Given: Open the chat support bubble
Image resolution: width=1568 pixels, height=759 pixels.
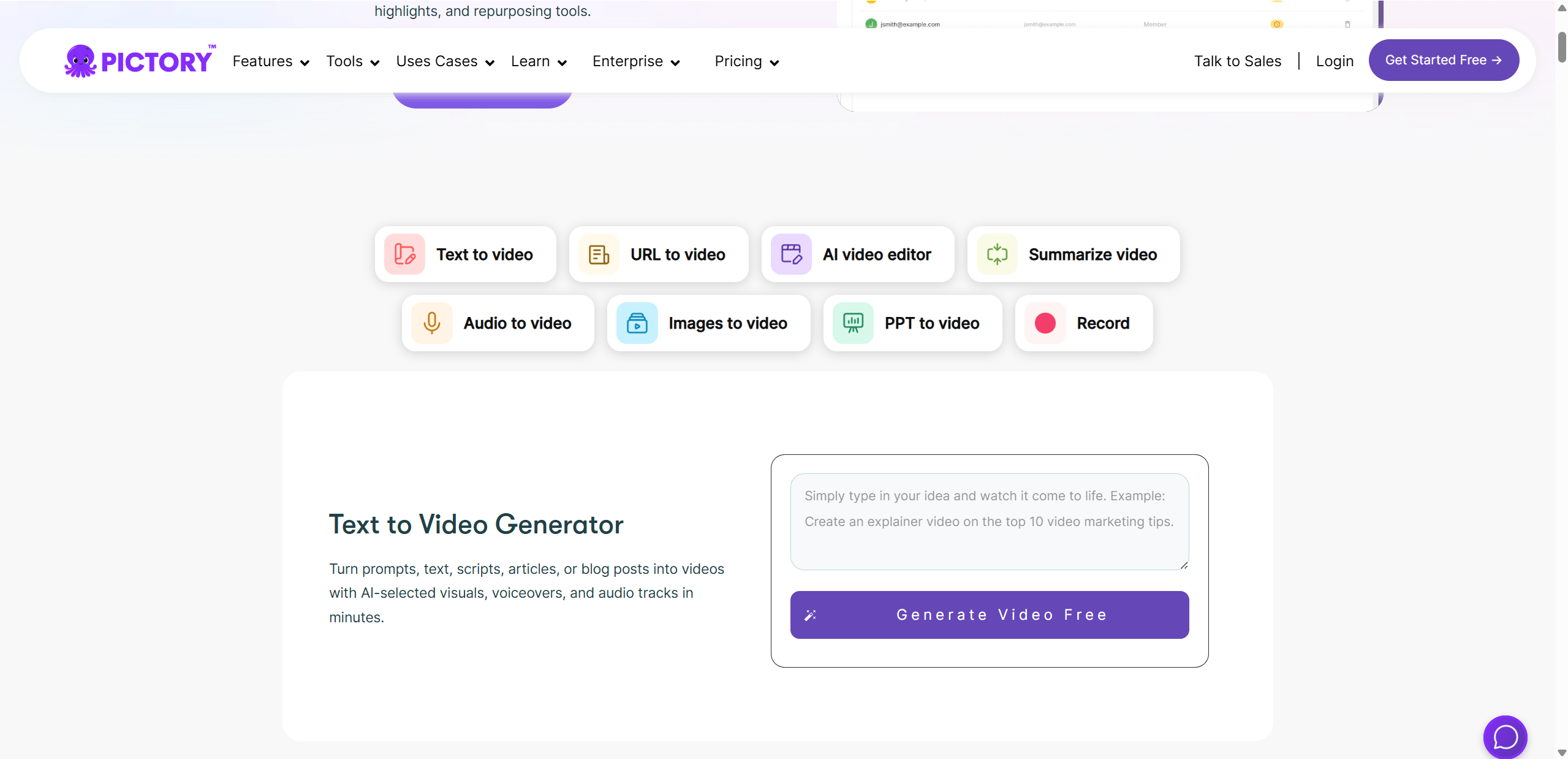Looking at the screenshot, I should (1505, 737).
